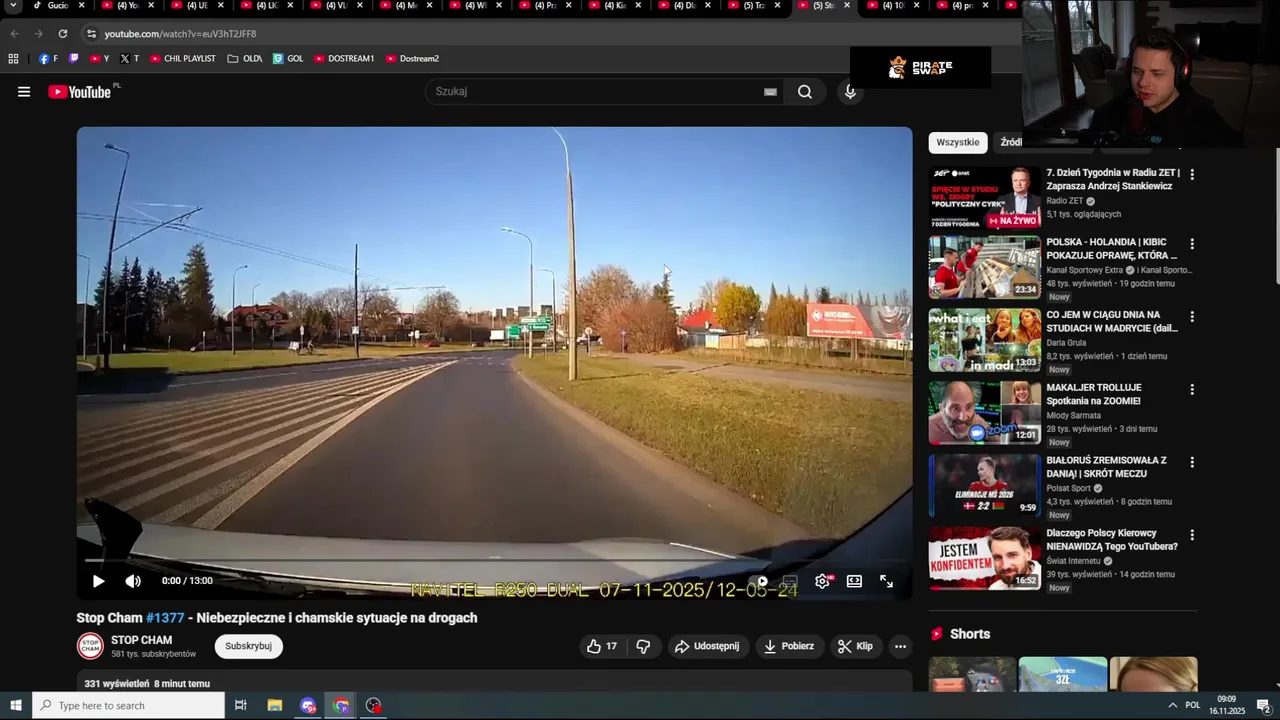
Task: Open Task View on the taskbar
Action: (x=241, y=706)
